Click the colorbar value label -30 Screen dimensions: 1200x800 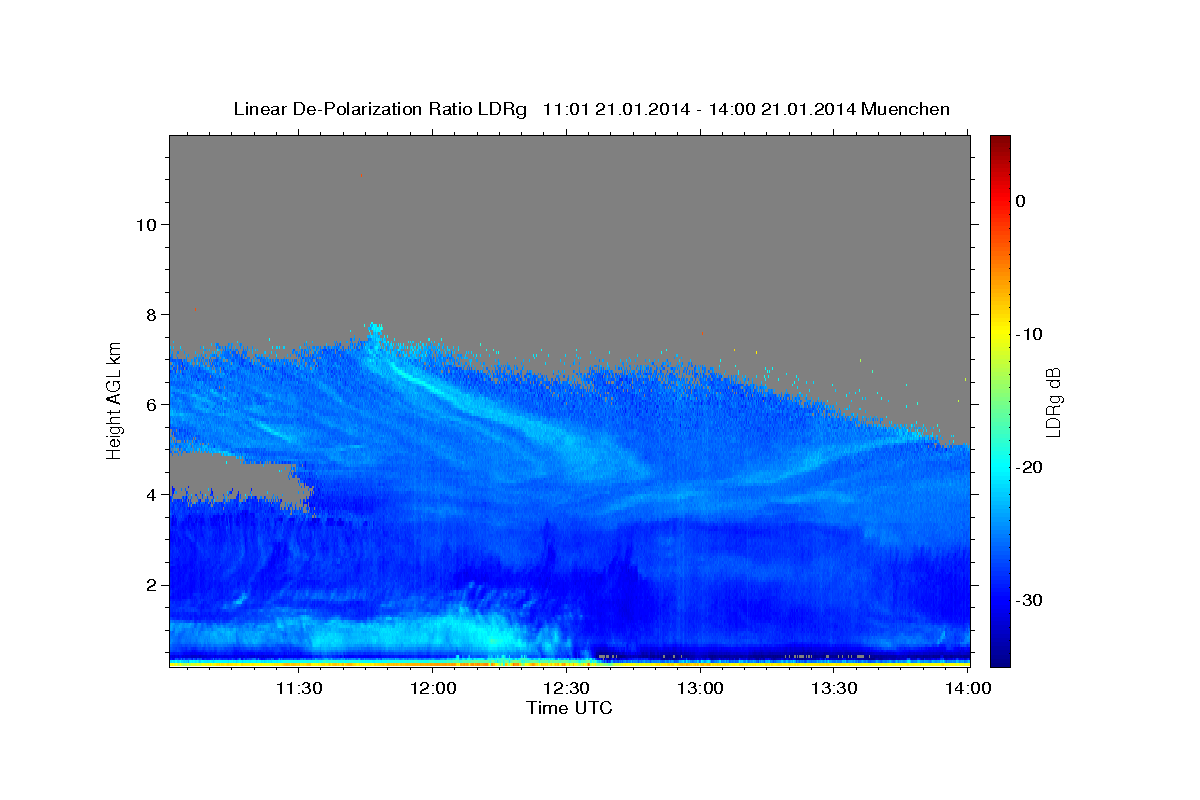[x=1030, y=600]
